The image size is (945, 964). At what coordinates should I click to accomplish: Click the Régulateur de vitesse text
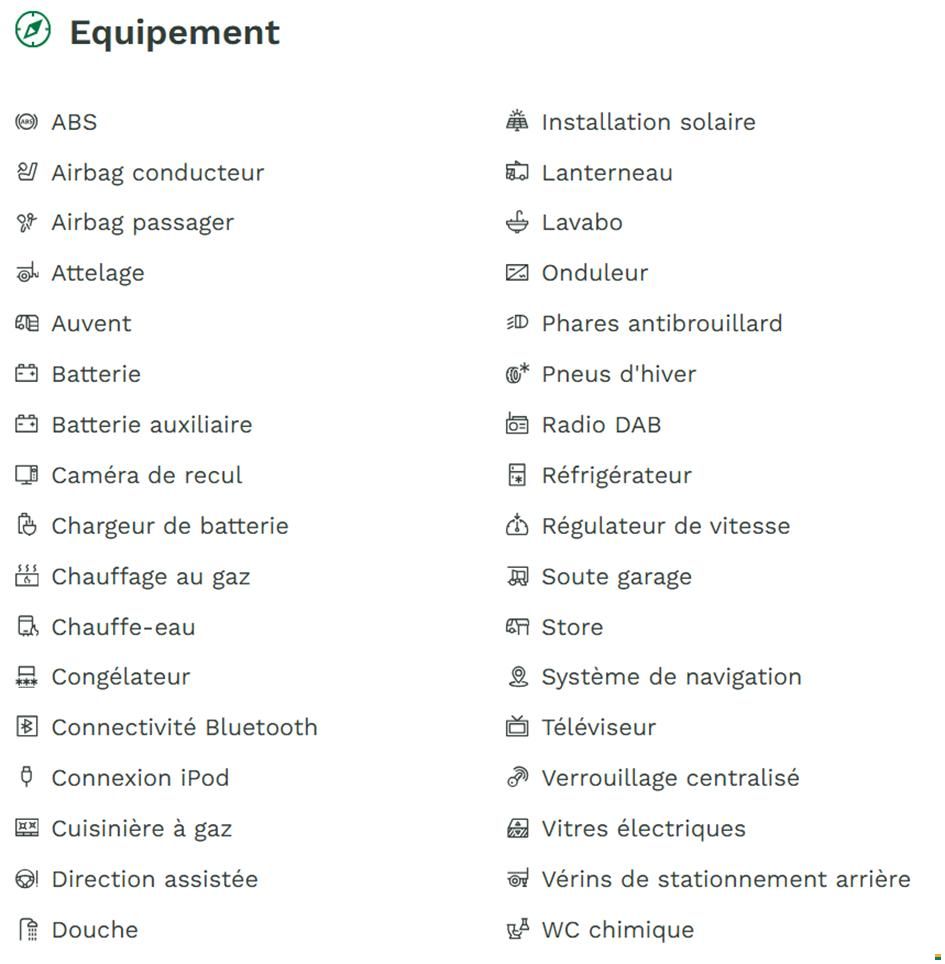point(665,526)
